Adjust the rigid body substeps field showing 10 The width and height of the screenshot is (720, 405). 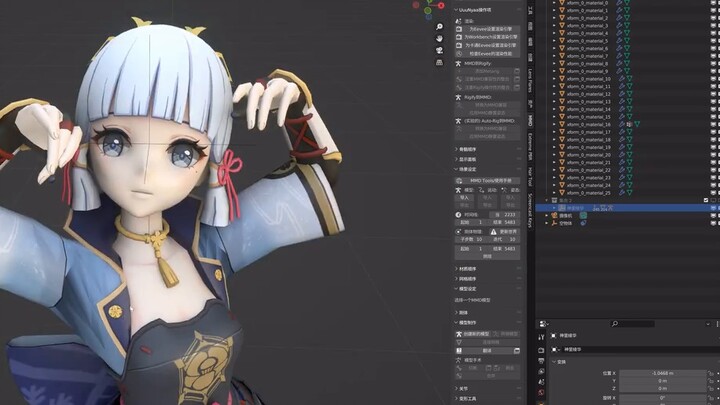(472, 239)
